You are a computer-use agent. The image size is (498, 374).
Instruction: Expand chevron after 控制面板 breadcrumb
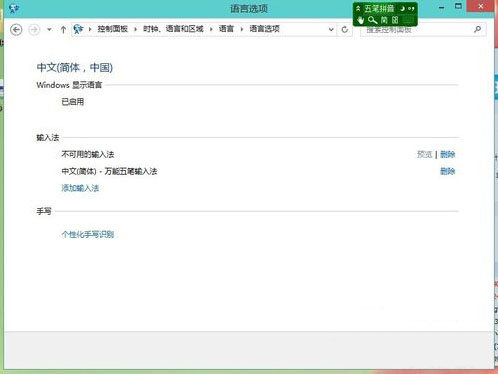[x=135, y=29]
